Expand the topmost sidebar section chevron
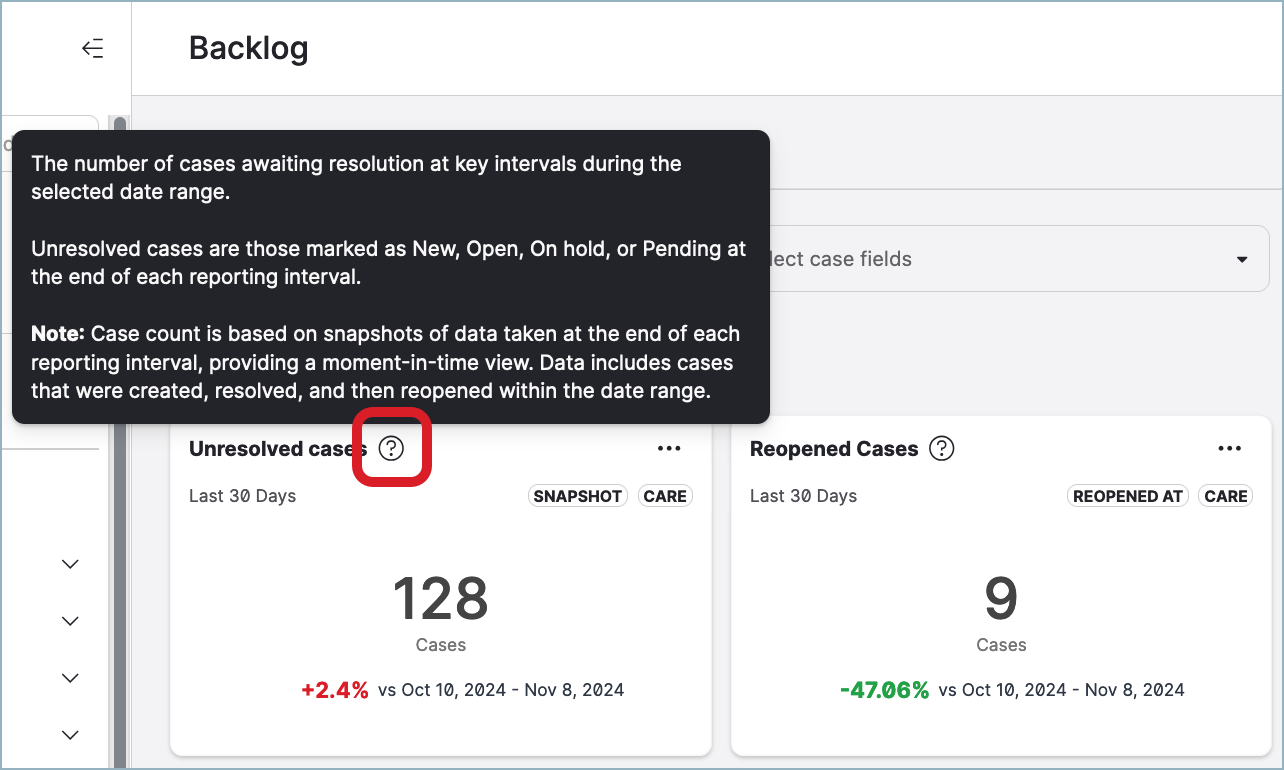 (x=69, y=563)
